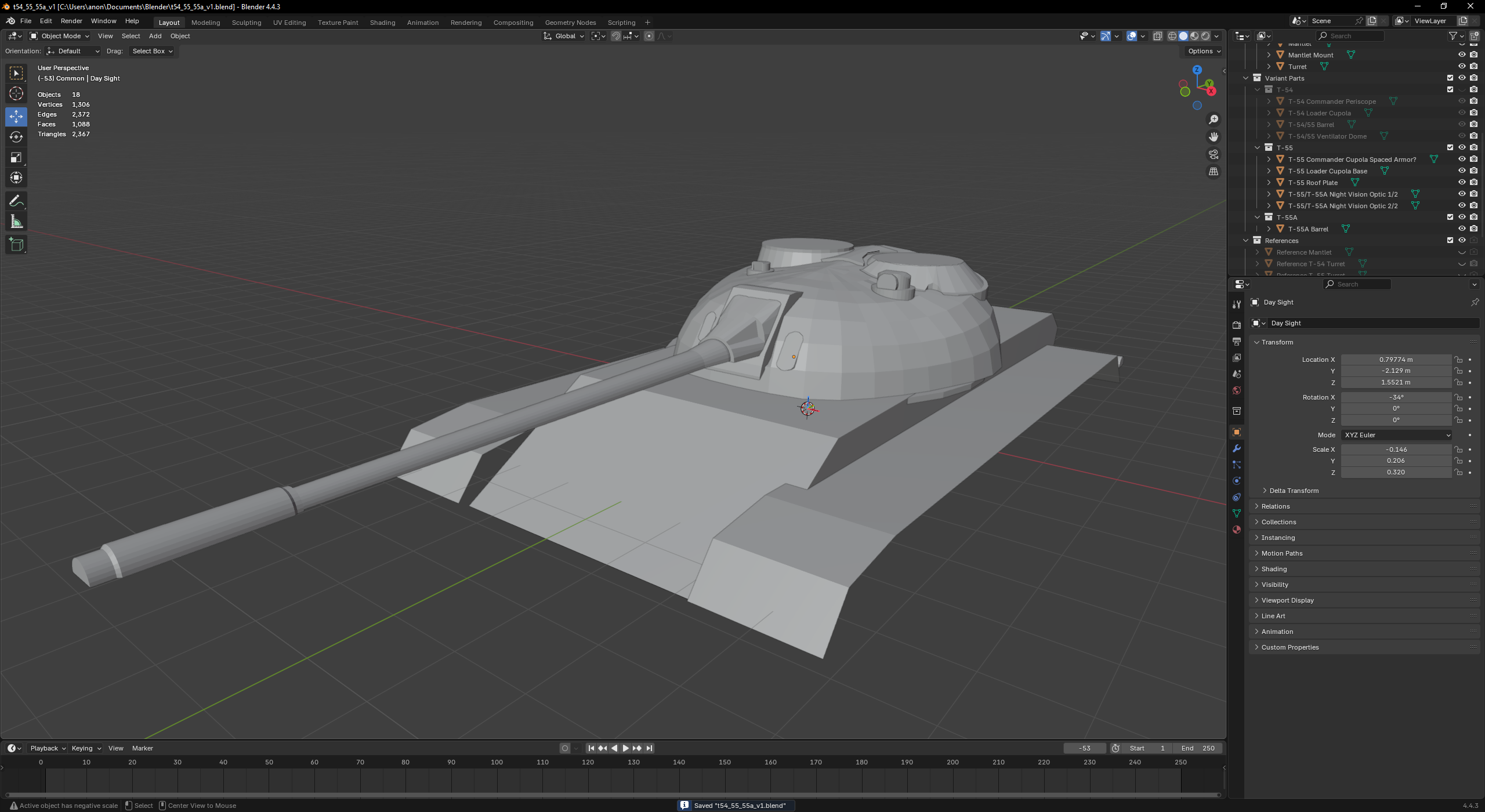Switch to the Shading workspace tab
The image size is (1485, 812).
click(382, 23)
